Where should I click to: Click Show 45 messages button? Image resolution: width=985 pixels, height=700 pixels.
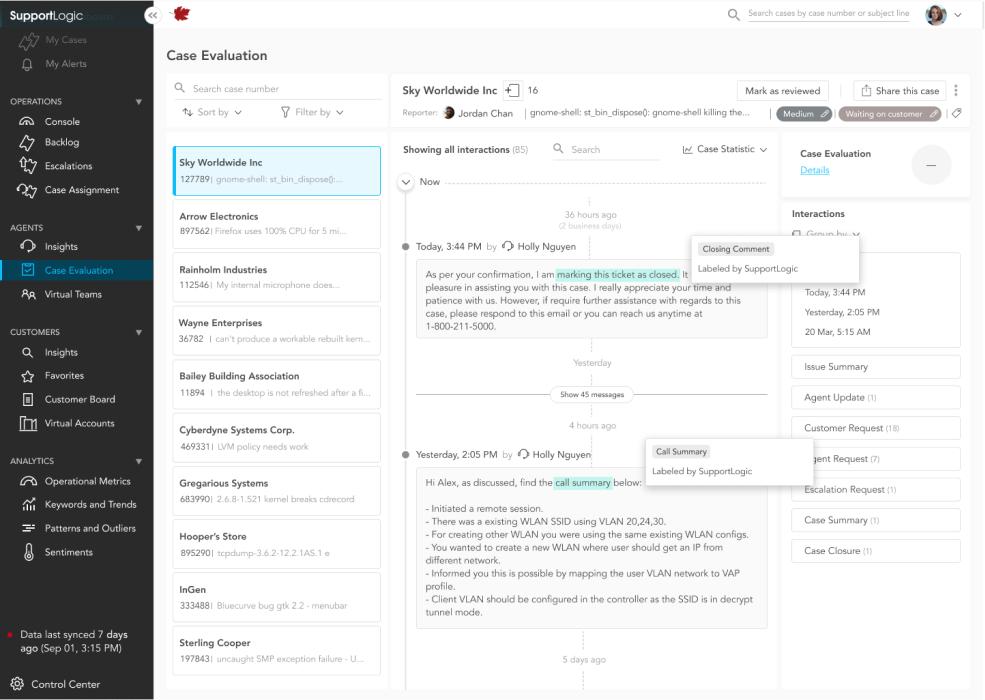pyautogui.click(x=592, y=395)
